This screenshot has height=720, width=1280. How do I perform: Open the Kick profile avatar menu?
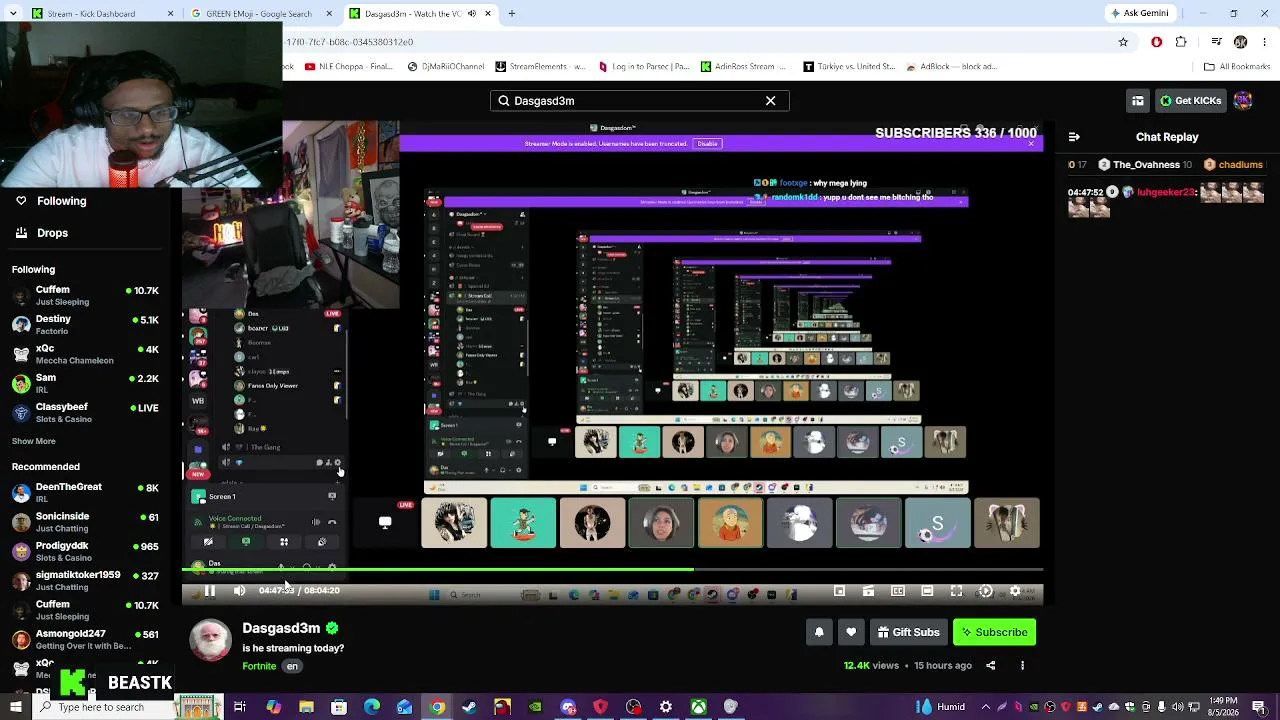pos(1243,101)
